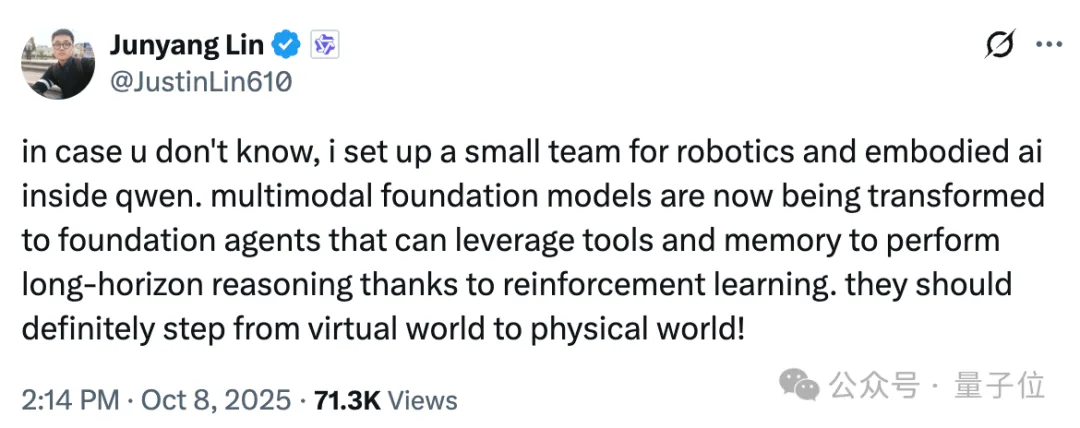Click the "2:14 PM" timestamp

pos(71,401)
